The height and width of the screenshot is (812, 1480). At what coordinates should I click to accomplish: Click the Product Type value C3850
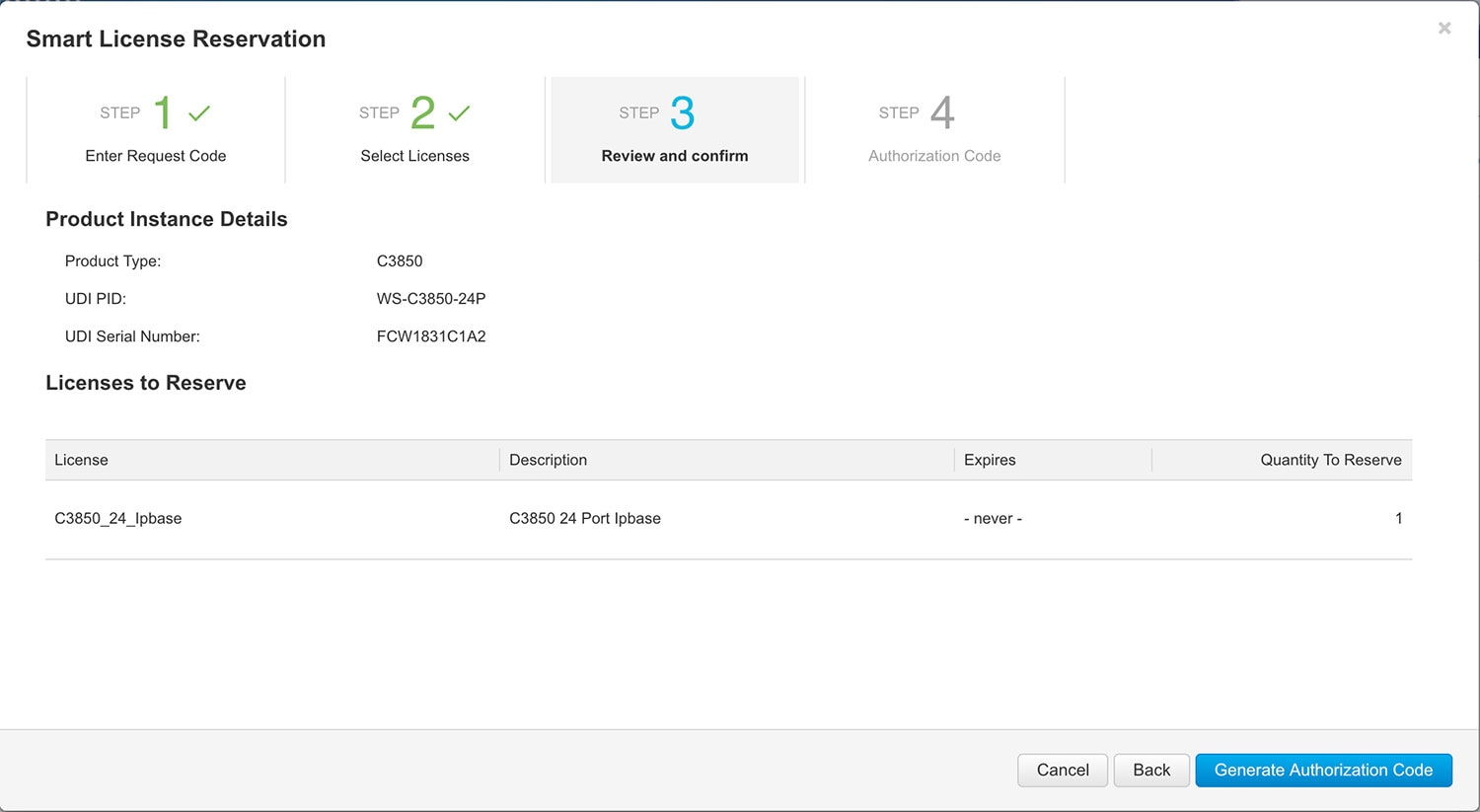(400, 261)
